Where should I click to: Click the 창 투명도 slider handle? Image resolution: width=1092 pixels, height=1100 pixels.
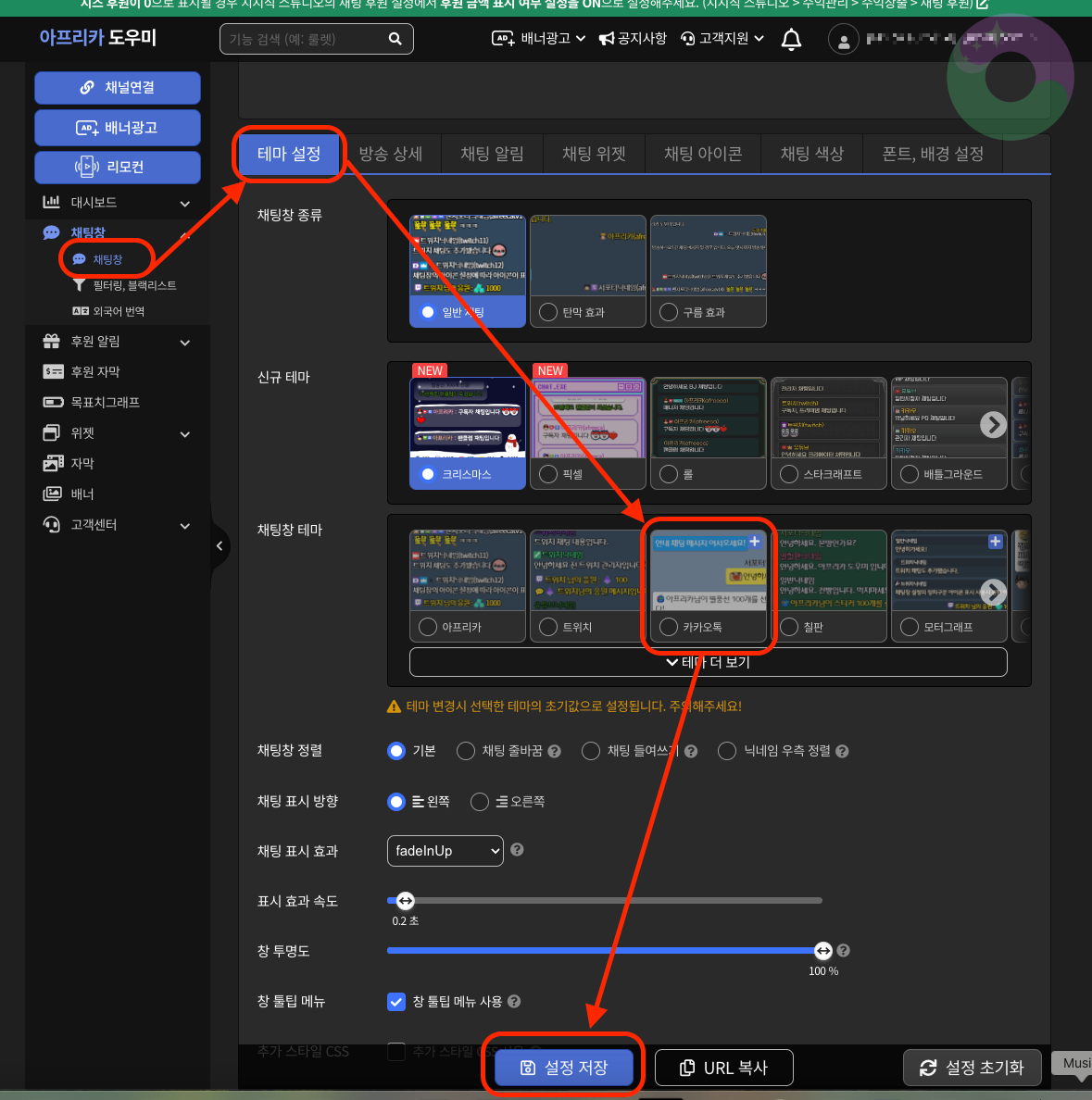[x=823, y=951]
